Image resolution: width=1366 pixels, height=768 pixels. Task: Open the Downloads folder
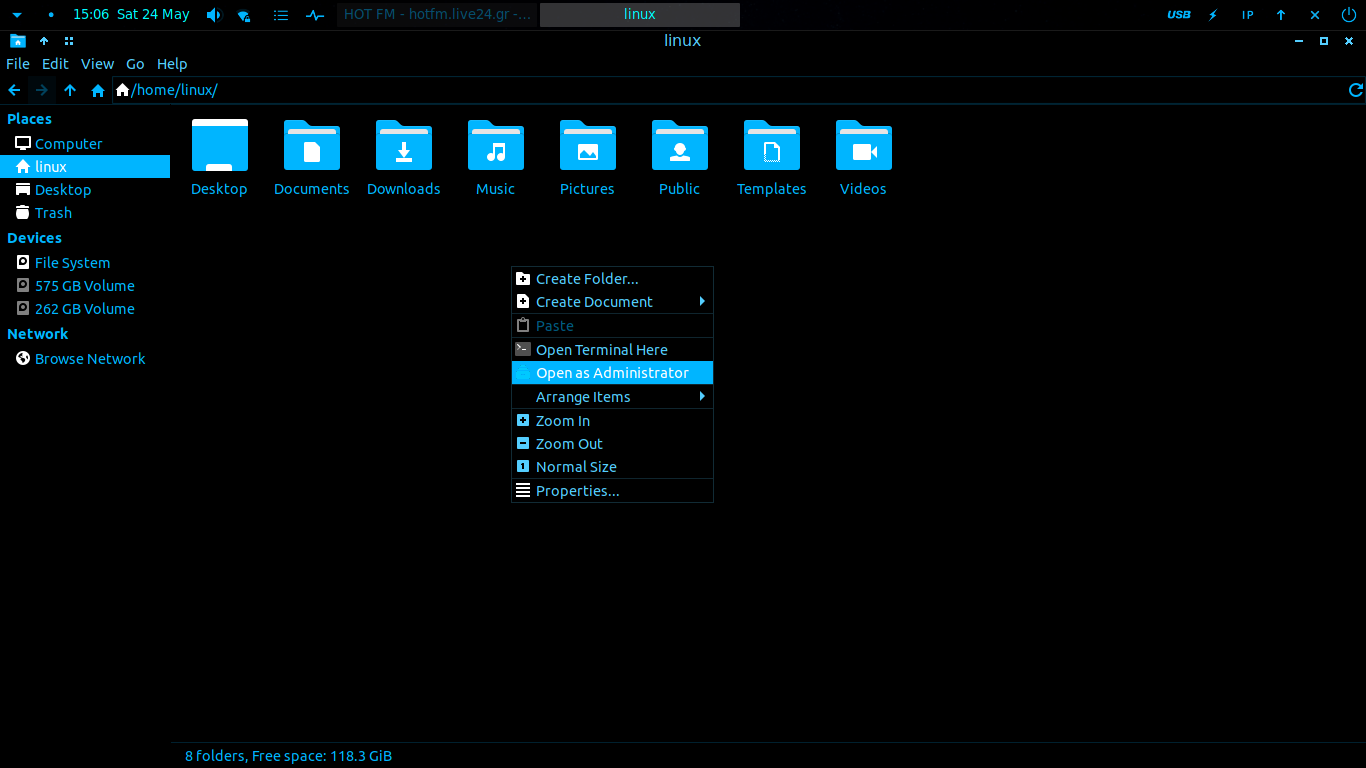point(403,155)
